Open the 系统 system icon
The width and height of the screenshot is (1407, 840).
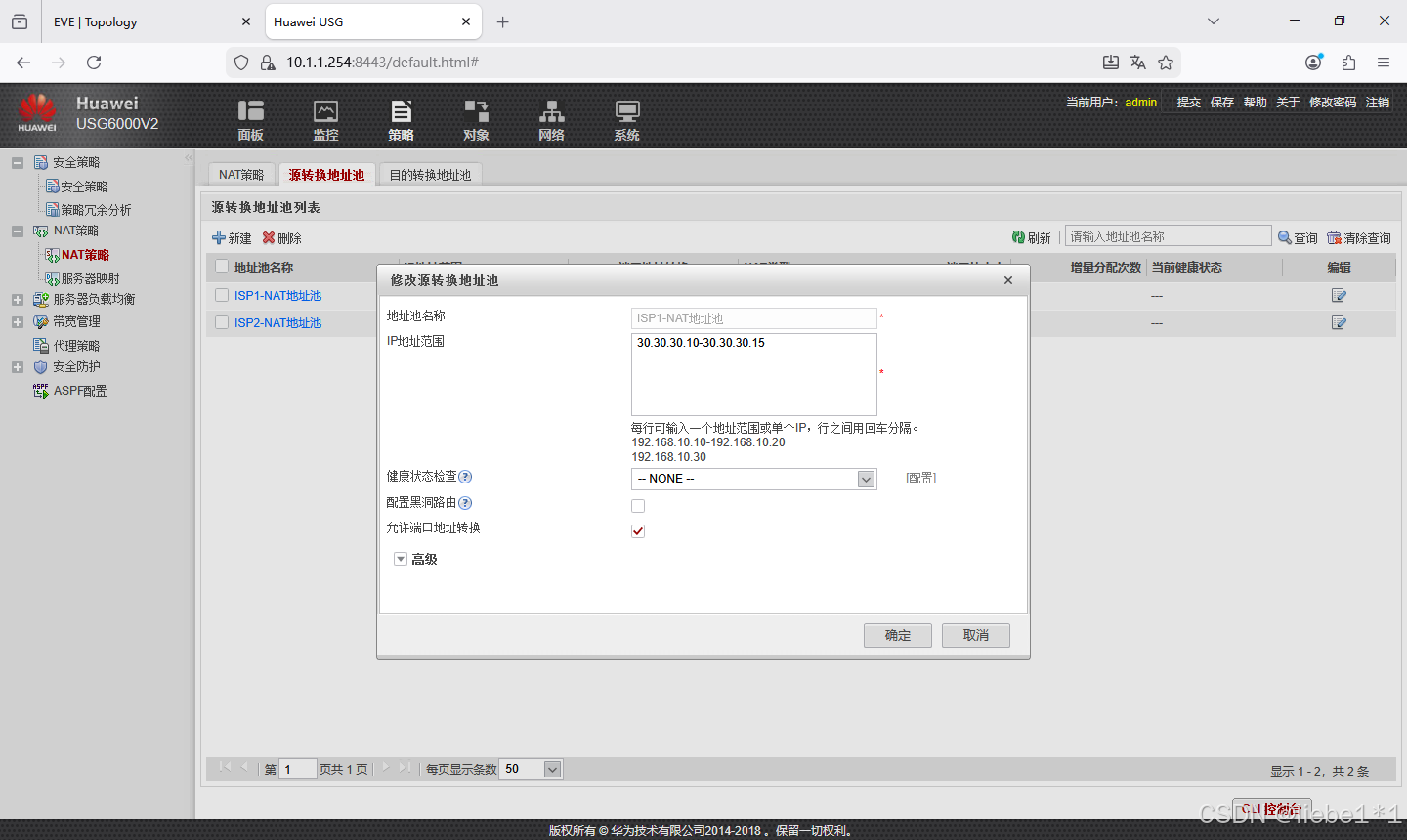click(x=627, y=111)
